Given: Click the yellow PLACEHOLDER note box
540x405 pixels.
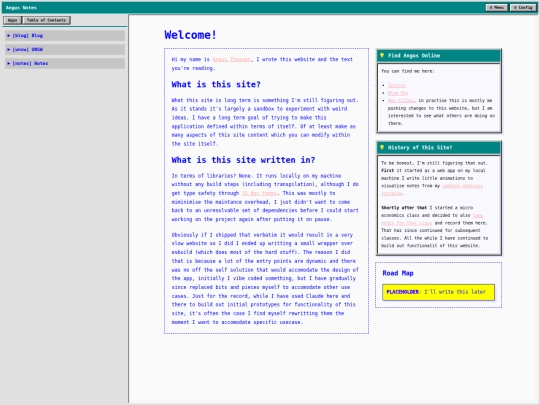Looking at the screenshot, I should (438, 292).
